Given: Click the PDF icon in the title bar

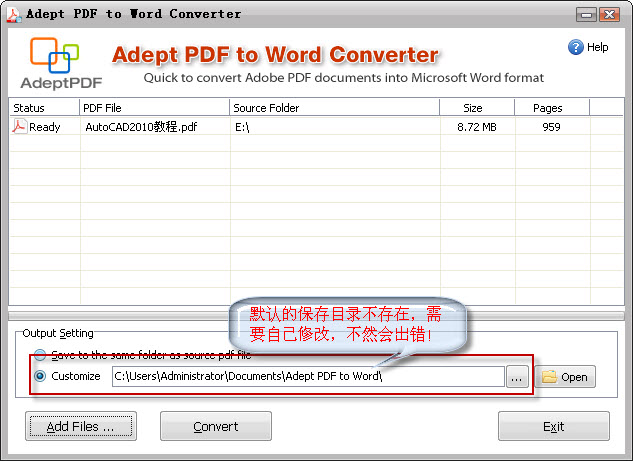Looking at the screenshot, I should pyautogui.click(x=14, y=15).
